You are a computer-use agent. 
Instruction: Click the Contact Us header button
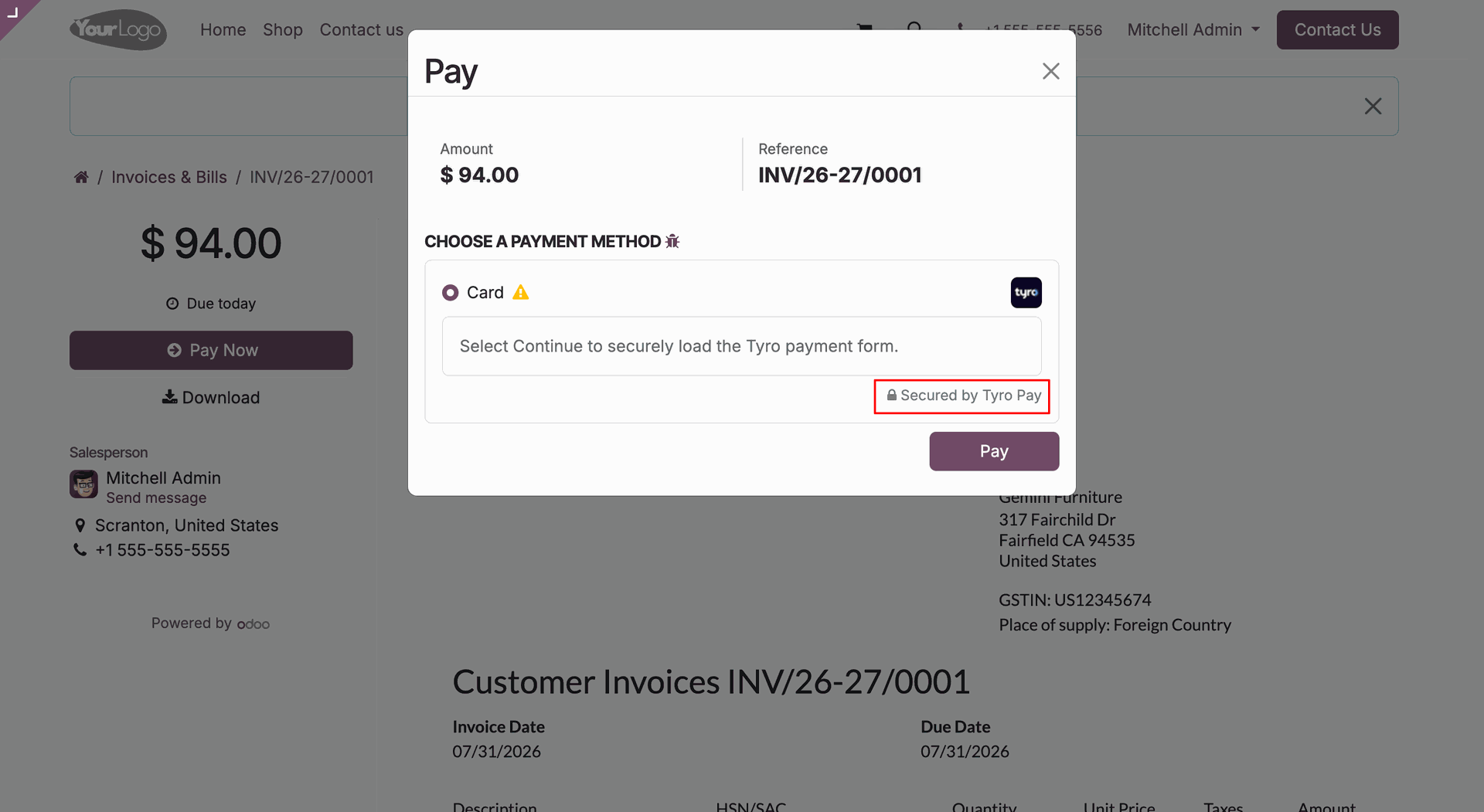point(1337,30)
